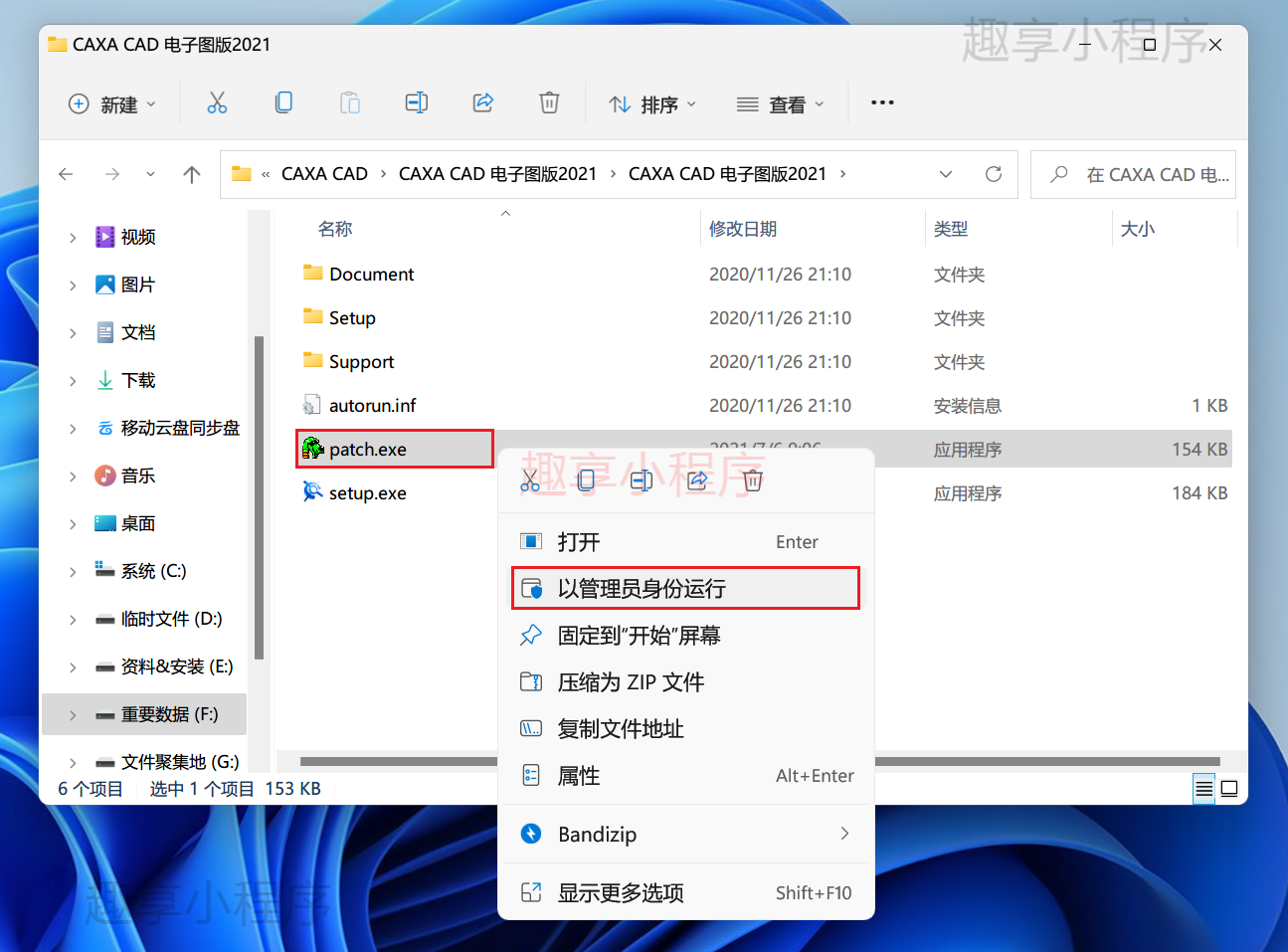Open the Bandizip submenu
1288x952 pixels.
pos(686,834)
